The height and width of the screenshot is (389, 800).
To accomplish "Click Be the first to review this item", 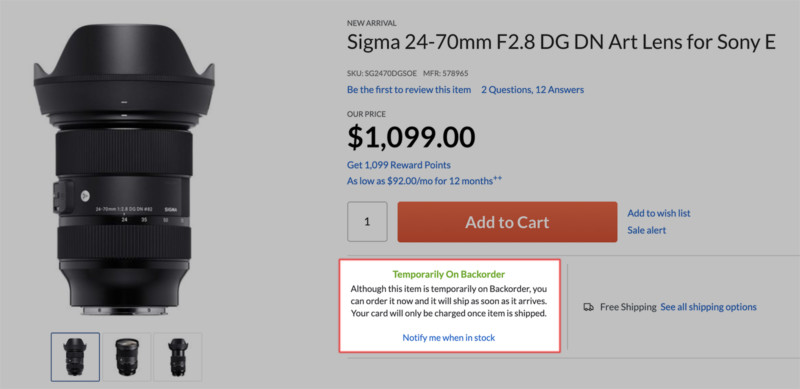I will click(409, 90).
